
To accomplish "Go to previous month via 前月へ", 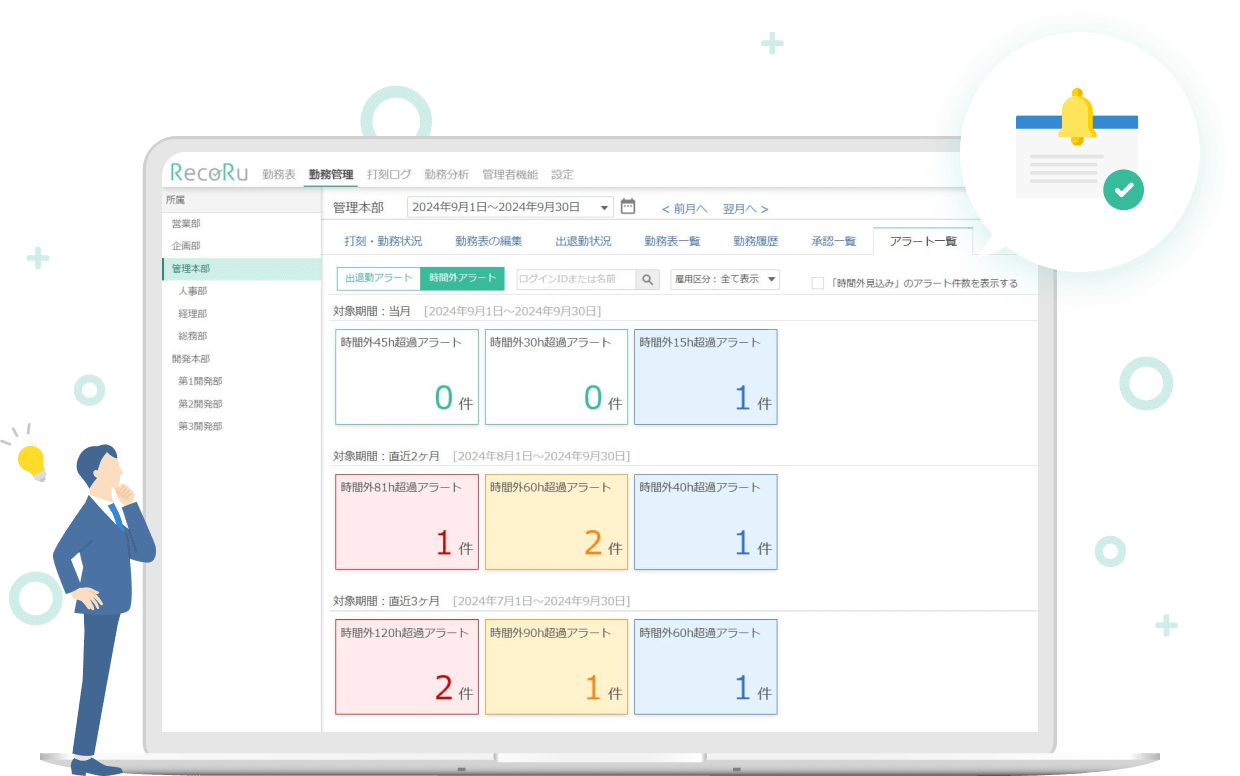I will coord(685,209).
